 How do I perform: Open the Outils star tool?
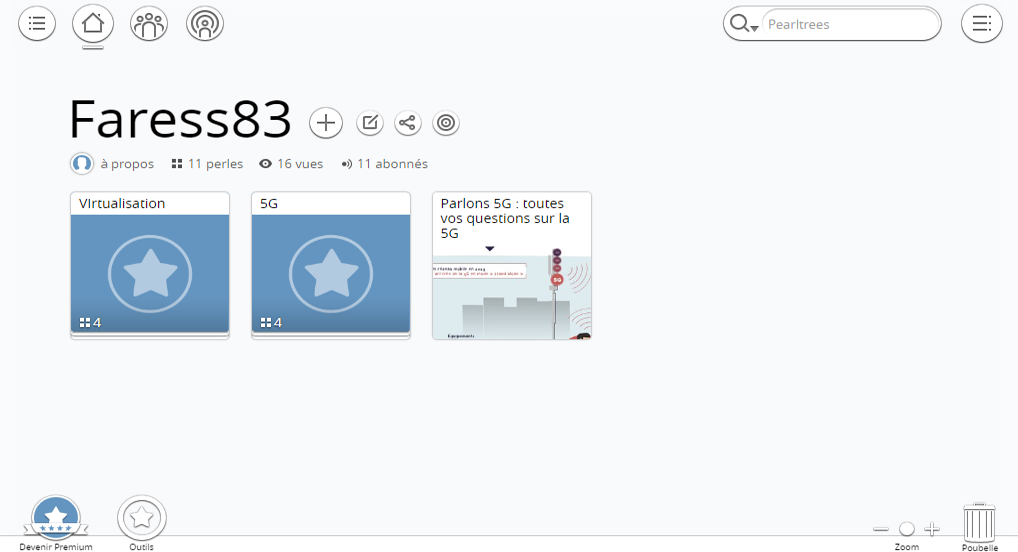pyautogui.click(x=142, y=518)
